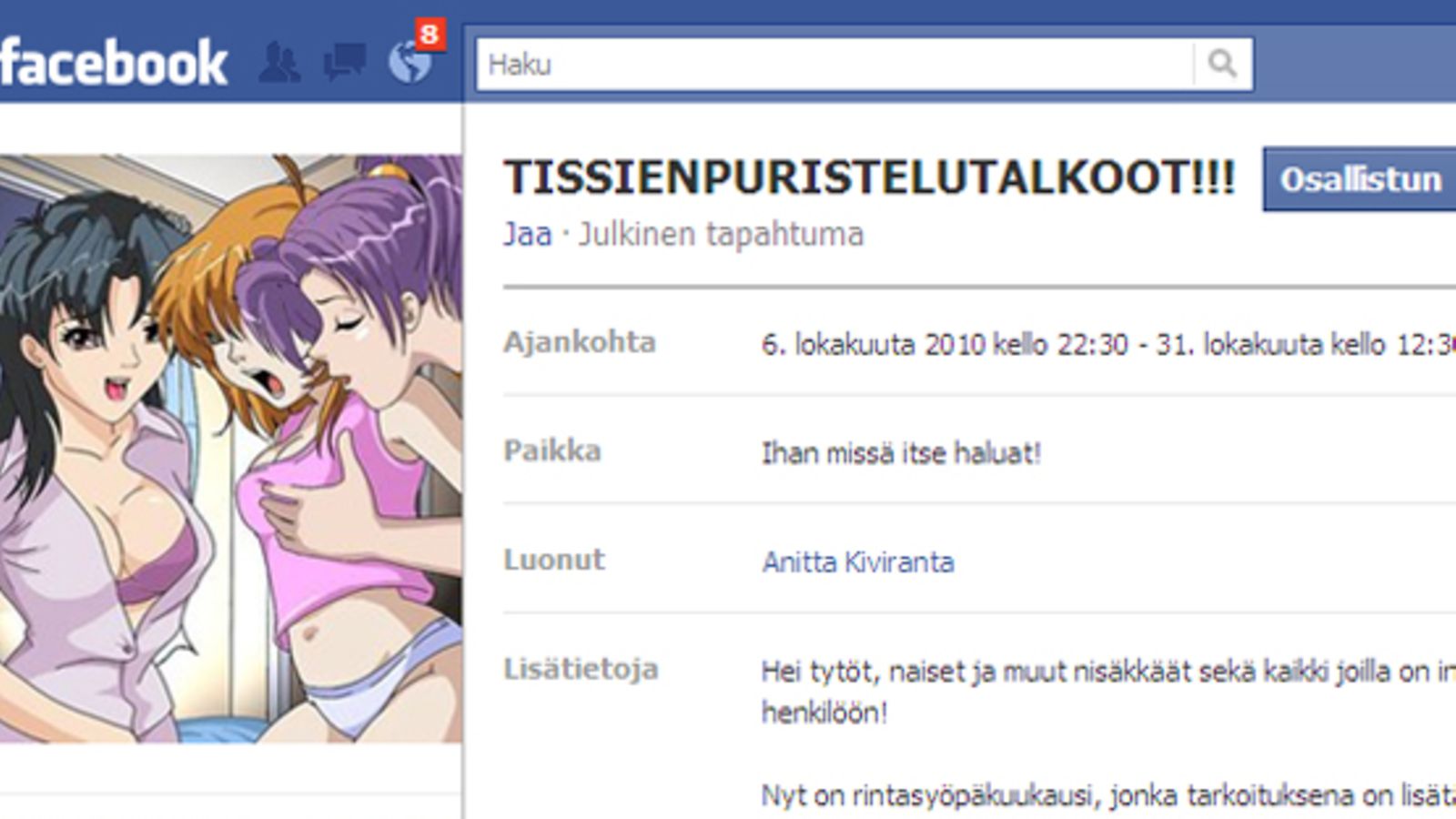Click the description line starting Hei tytöt
This screenshot has width=1456, height=819.
pos(1108,672)
